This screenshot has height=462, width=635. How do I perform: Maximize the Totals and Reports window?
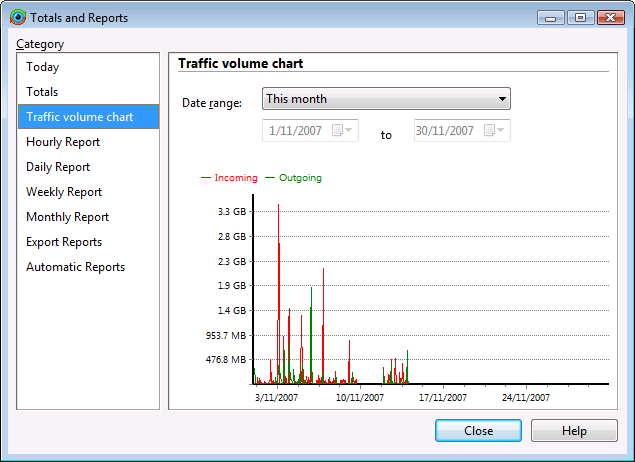[580, 18]
